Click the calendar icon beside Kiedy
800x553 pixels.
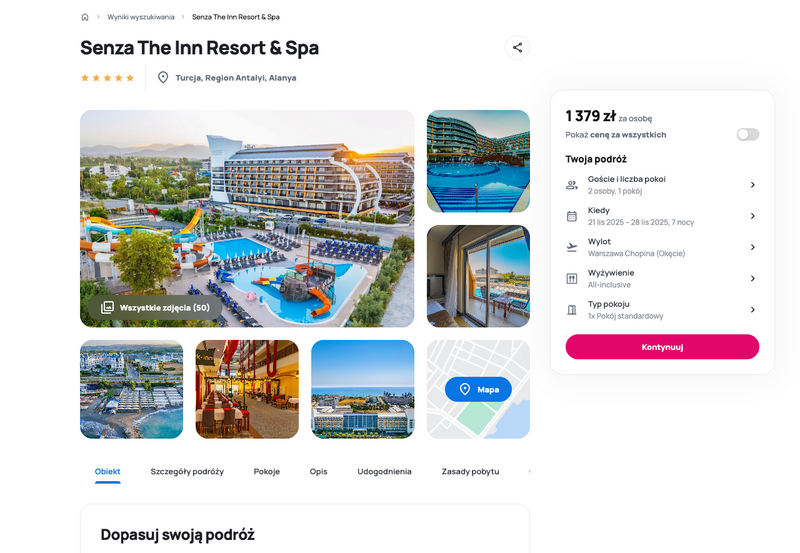tap(571, 216)
